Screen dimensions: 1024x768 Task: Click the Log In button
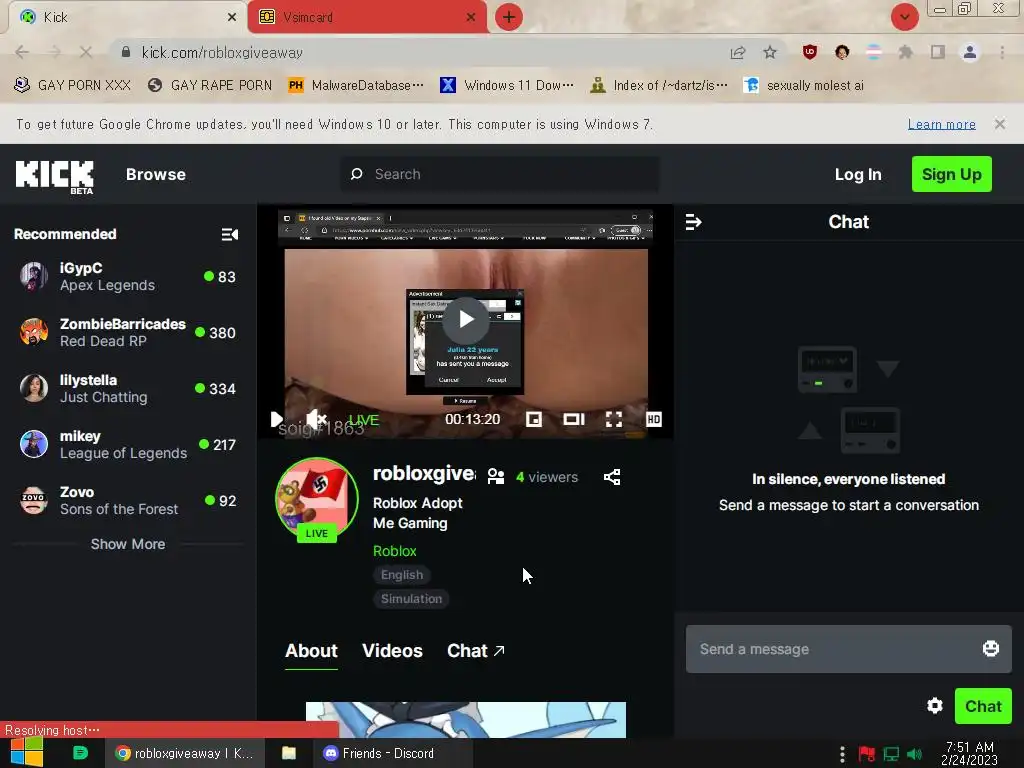coord(857,174)
